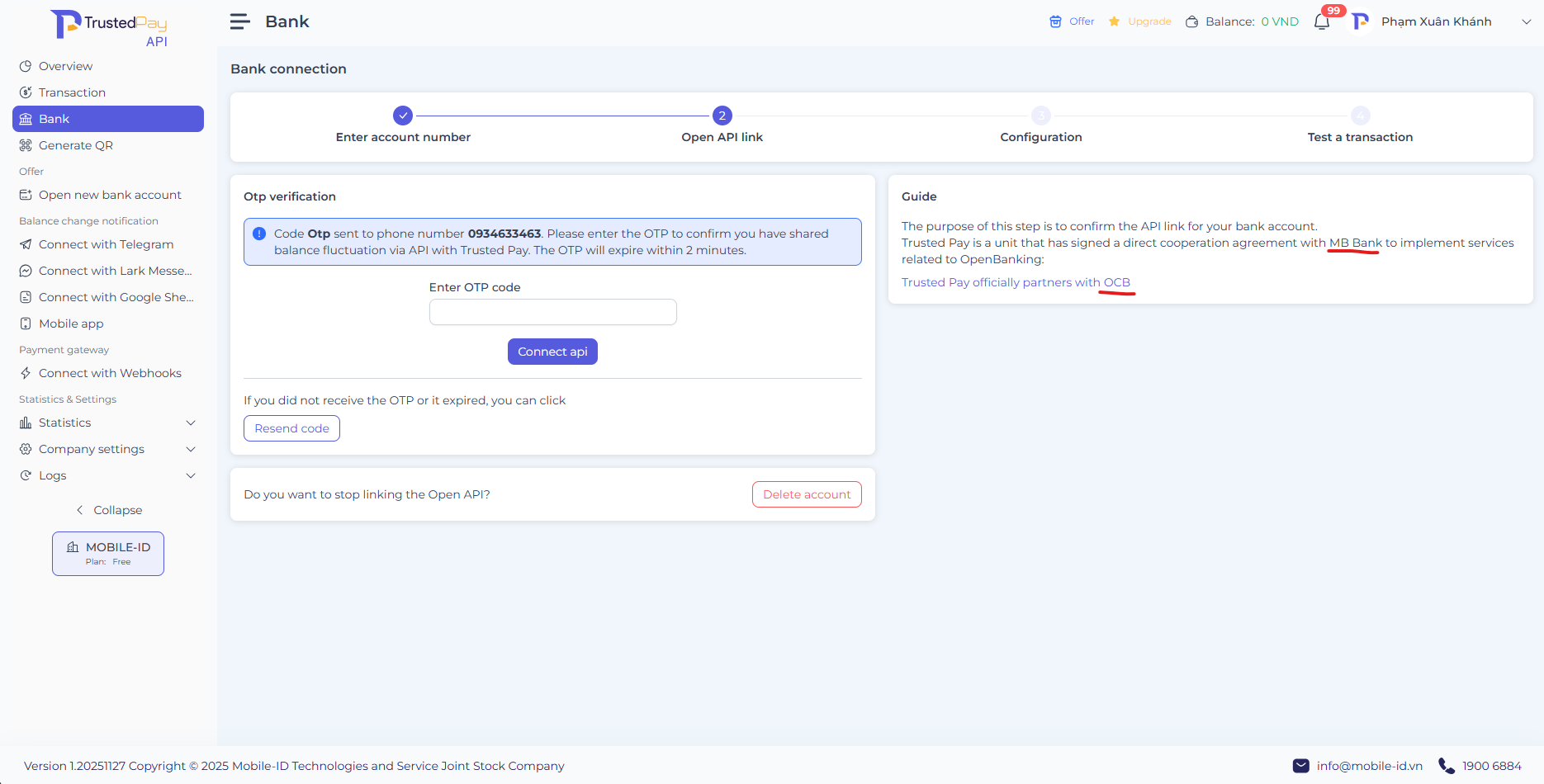The width and height of the screenshot is (1544, 784).
Task: Open Connect with Telegram
Action: pyautogui.click(x=106, y=244)
